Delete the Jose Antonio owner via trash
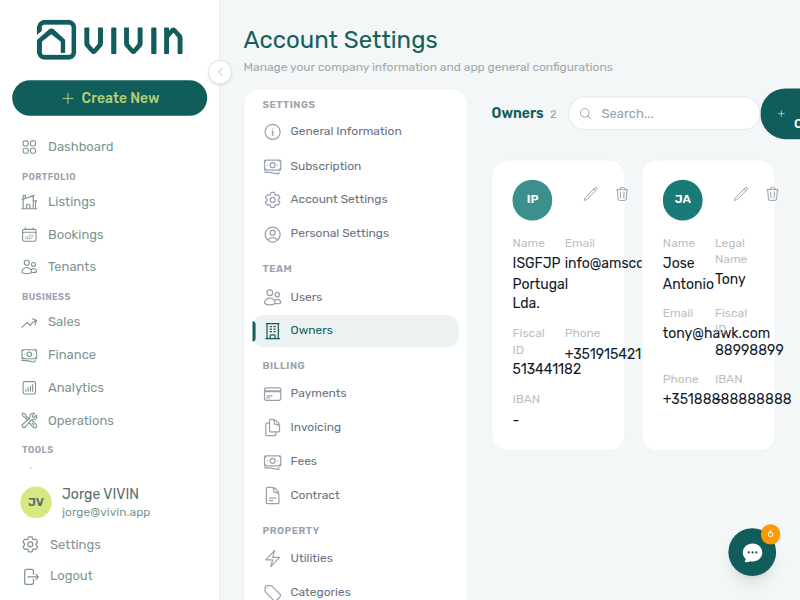The image size is (800, 600). [x=772, y=194]
